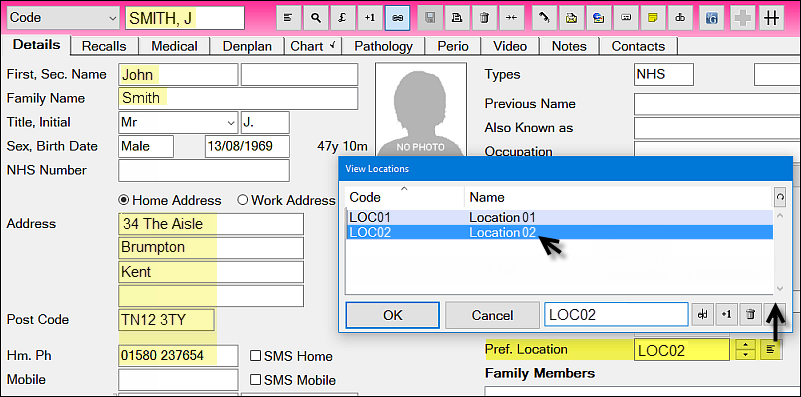Select the Home Address radio button
801x397 pixels.
(123, 200)
